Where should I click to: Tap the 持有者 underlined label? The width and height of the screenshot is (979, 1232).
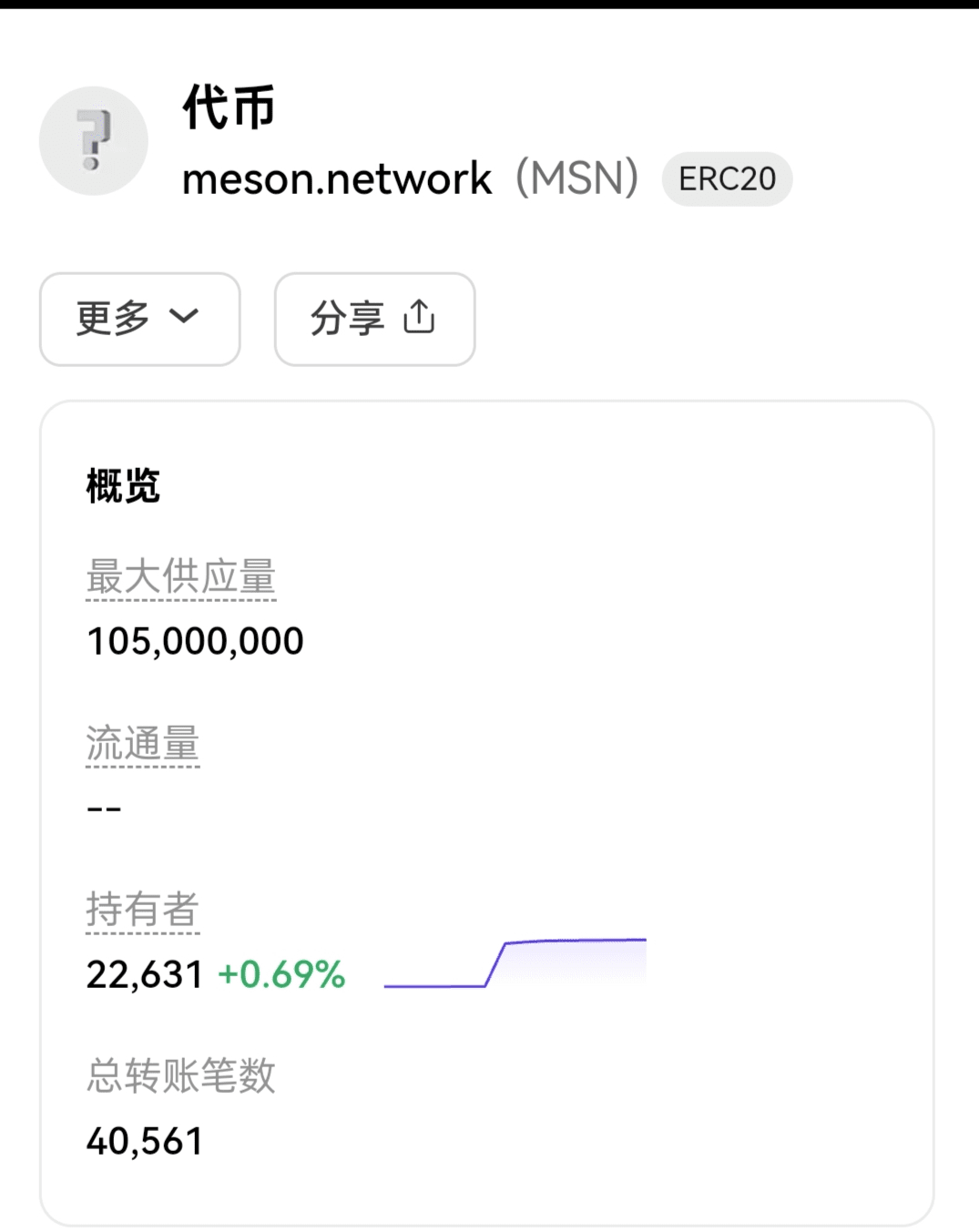[142, 910]
